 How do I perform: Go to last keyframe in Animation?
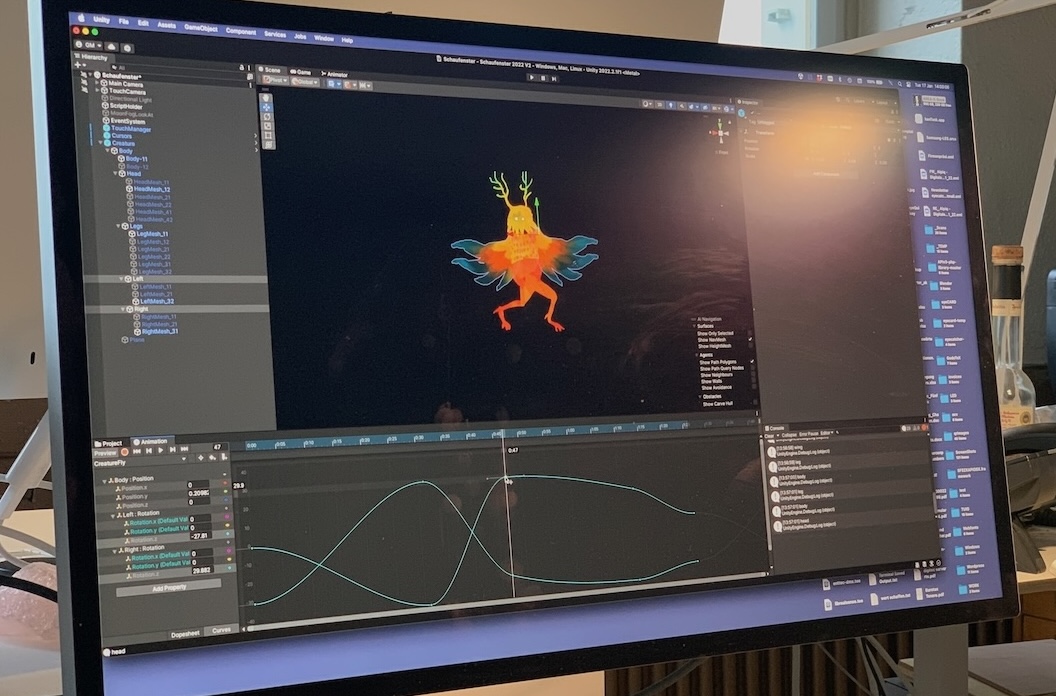tap(185, 449)
